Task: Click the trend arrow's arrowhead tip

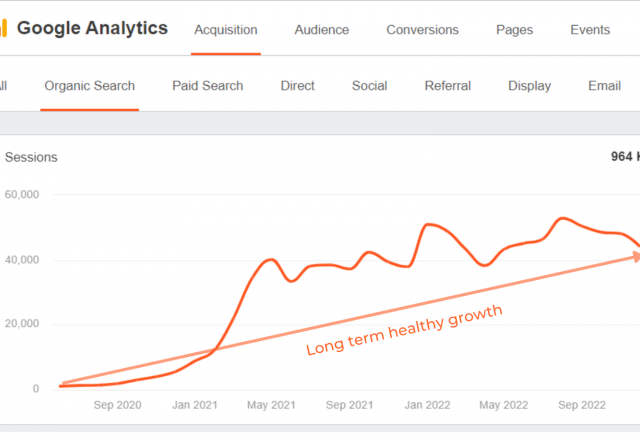Action: pyautogui.click(x=635, y=256)
